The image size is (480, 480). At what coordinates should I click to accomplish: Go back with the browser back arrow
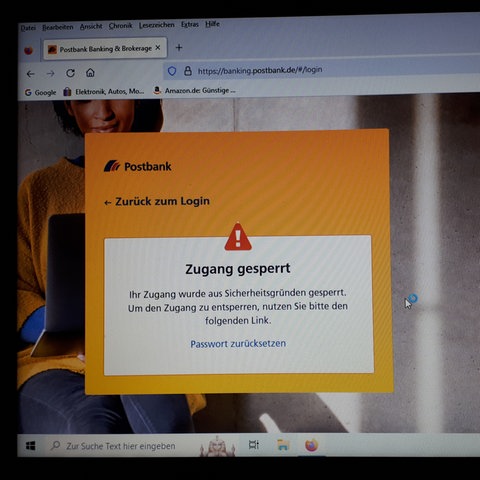click(31, 74)
